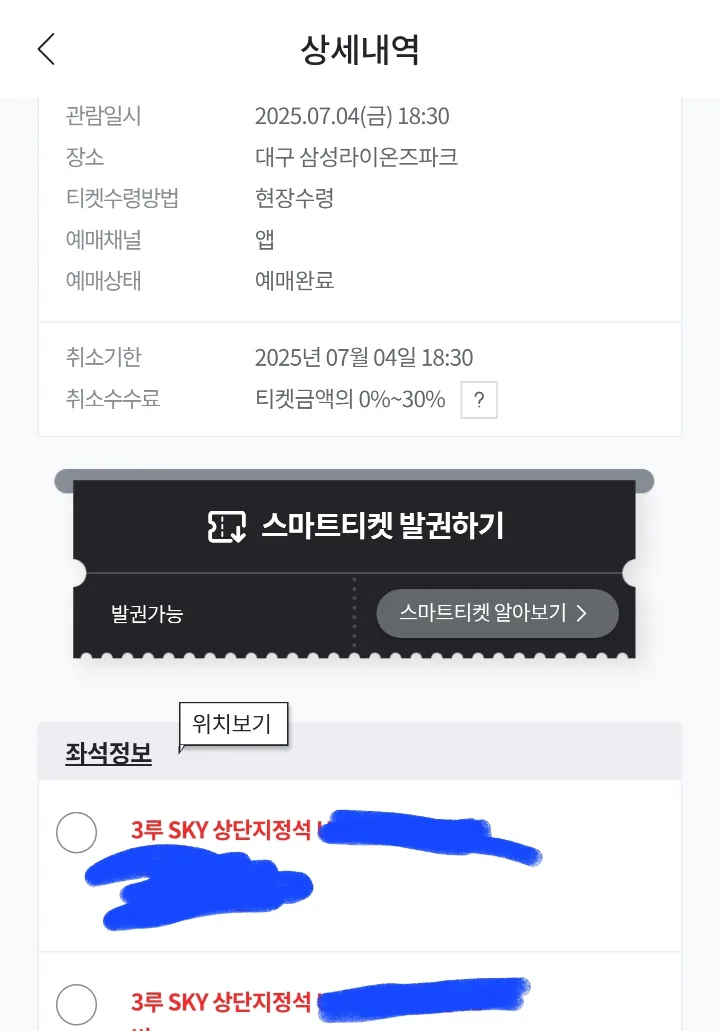Tap the 발권가능 status label

coord(147,614)
